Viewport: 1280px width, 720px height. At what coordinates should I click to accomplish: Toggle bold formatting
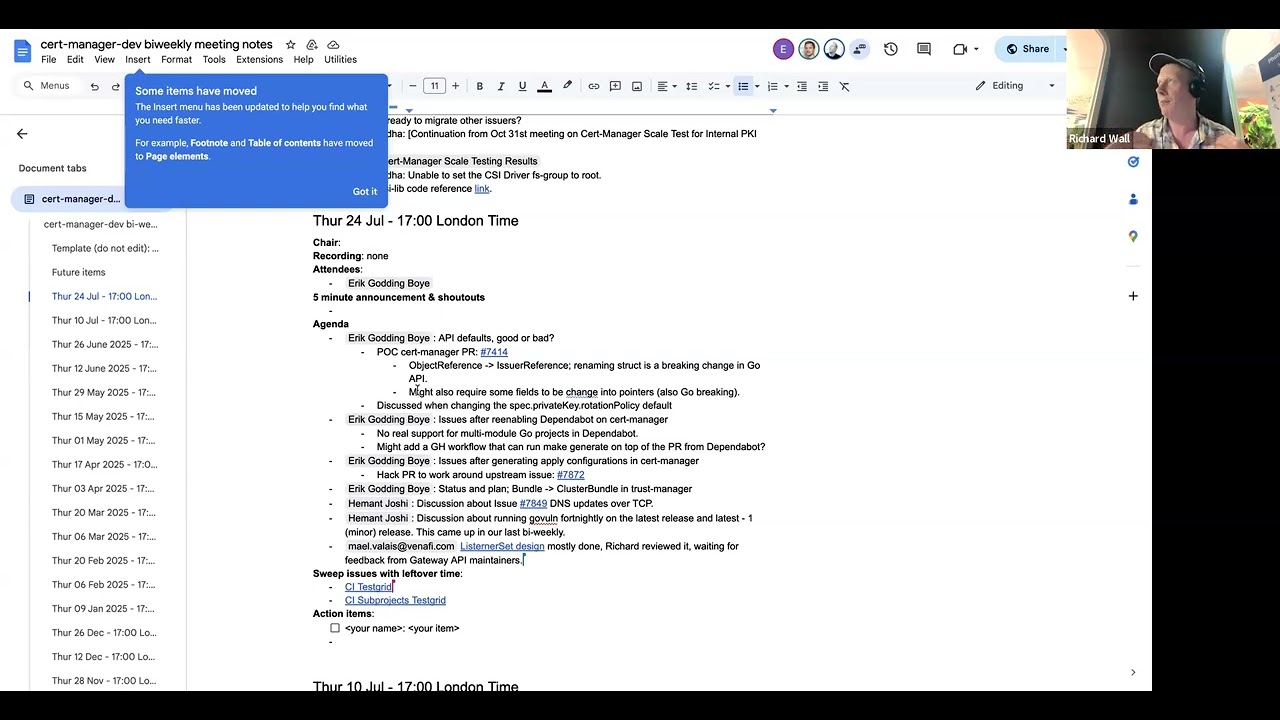coord(480,86)
